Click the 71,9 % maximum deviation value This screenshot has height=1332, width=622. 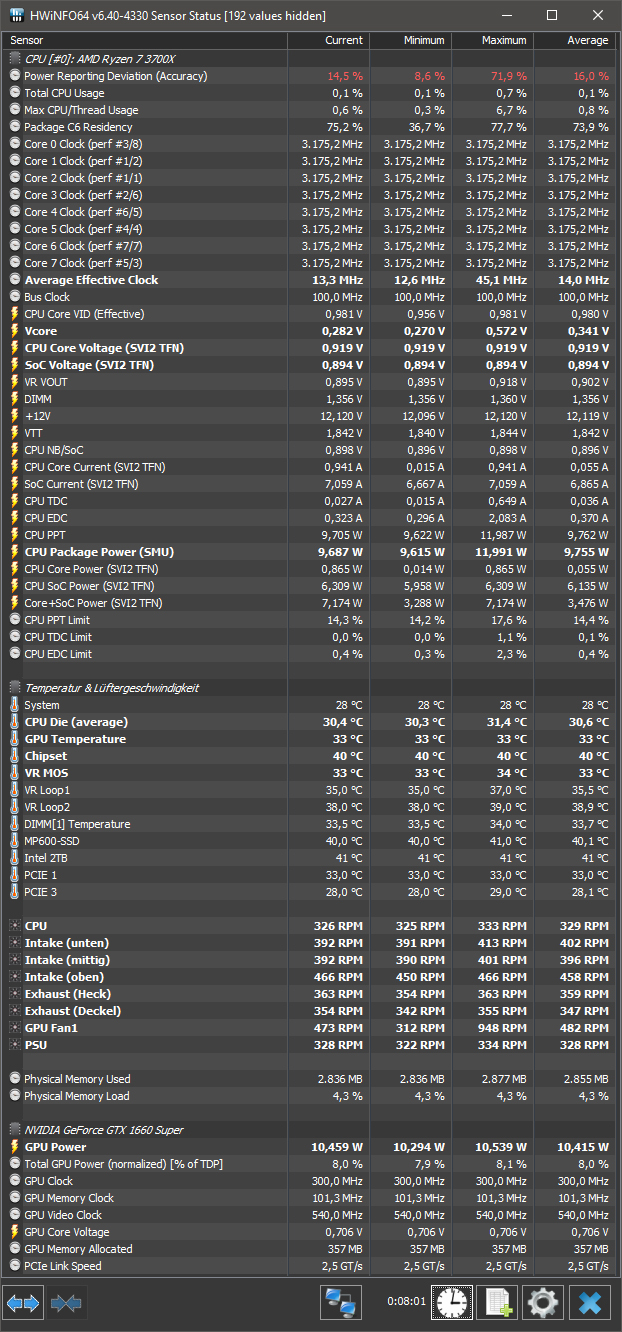tap(507, 76)
